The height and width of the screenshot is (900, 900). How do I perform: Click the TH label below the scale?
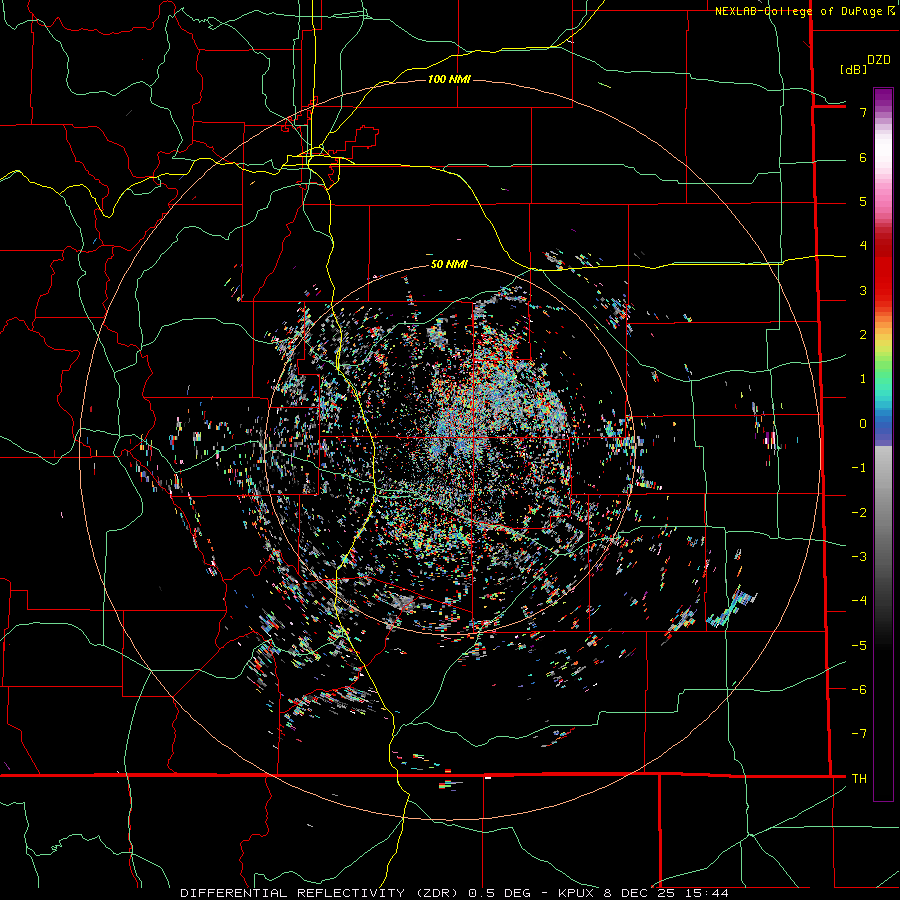[x=859, y=779]
